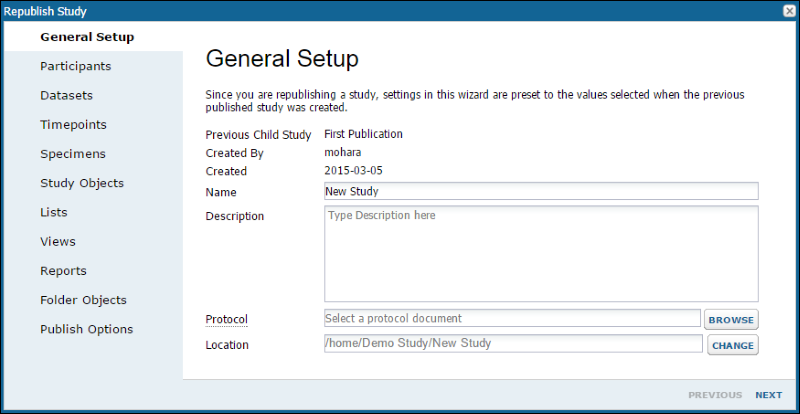Focus the Description text area
Image resolution: width=800 pixels, height=414 pixels.
(541, 254)
